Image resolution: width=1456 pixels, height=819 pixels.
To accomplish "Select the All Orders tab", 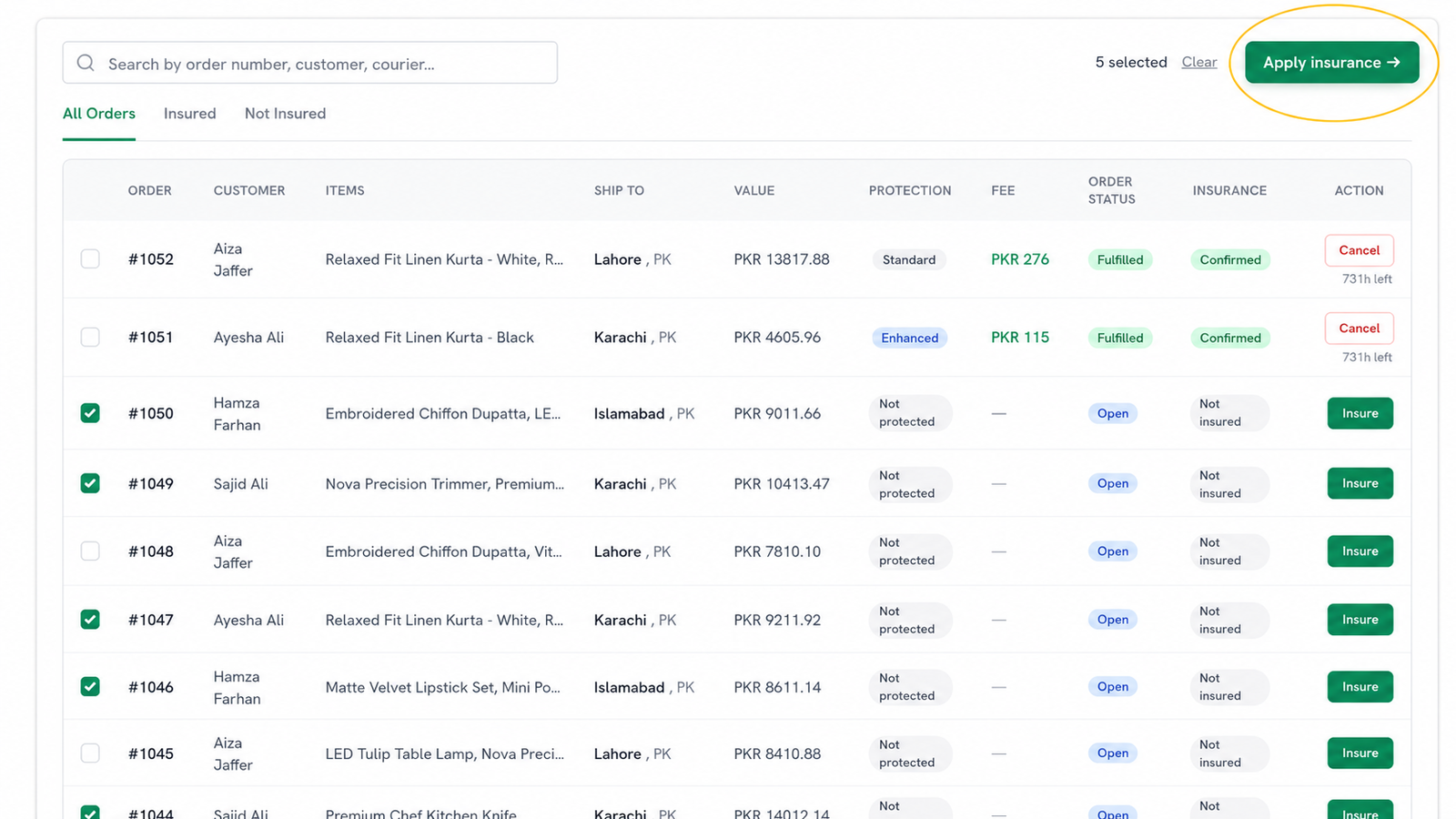I will click(99, 114).
